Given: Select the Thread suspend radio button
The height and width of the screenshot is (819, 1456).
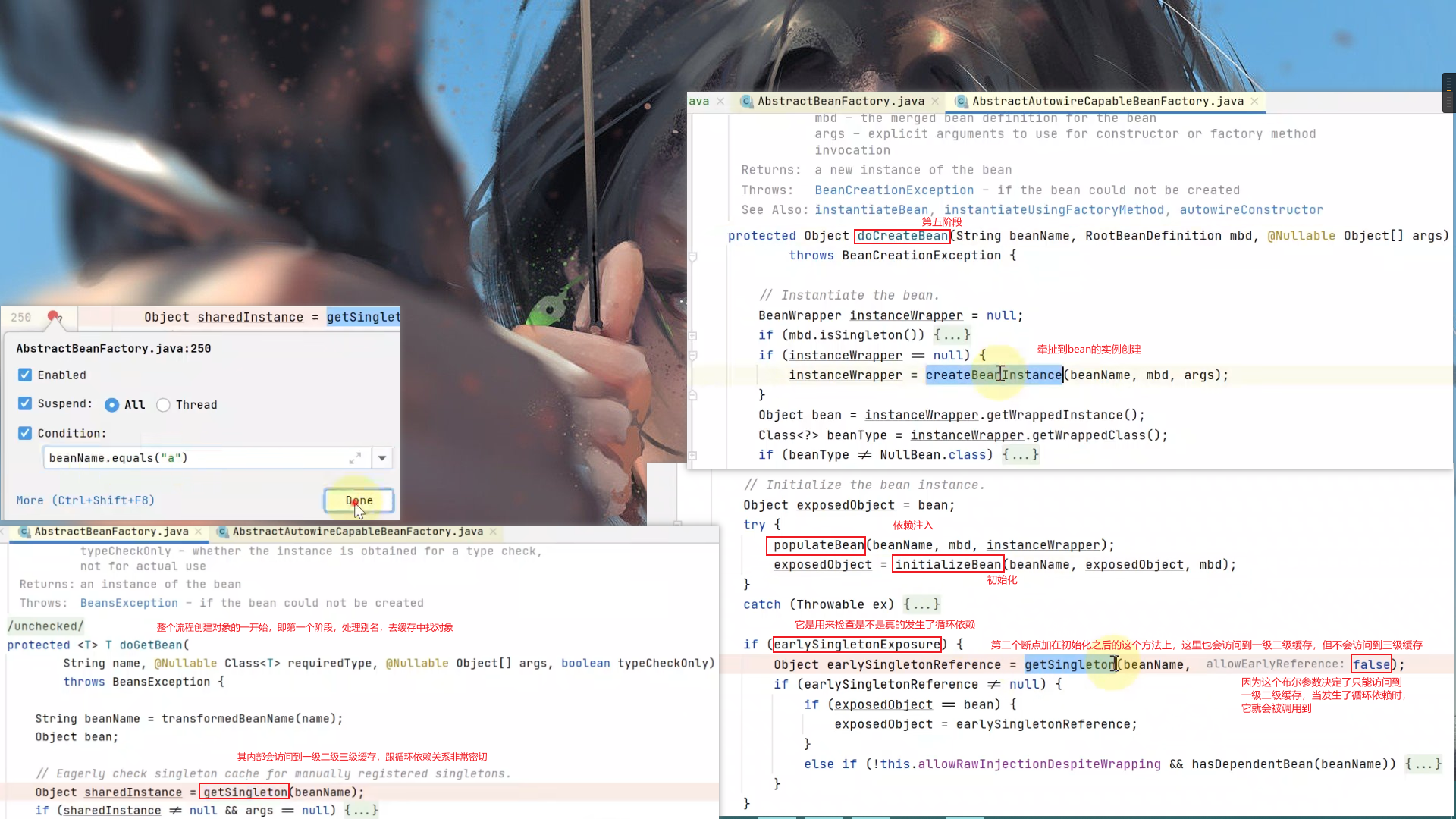Looking at the screenshot, I should [x=163, y=405].
